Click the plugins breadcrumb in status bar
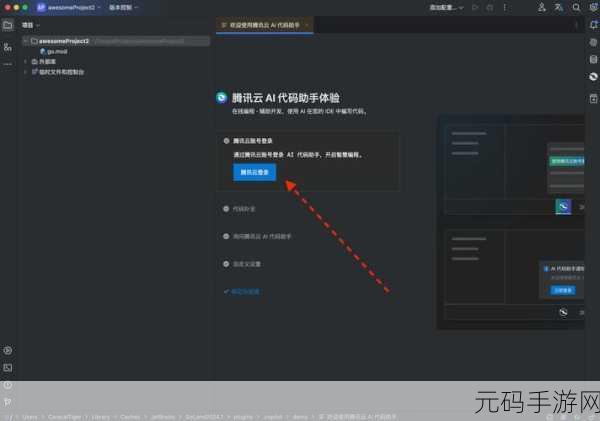Screen dimensions: 600x421 [x=243, y=417]
